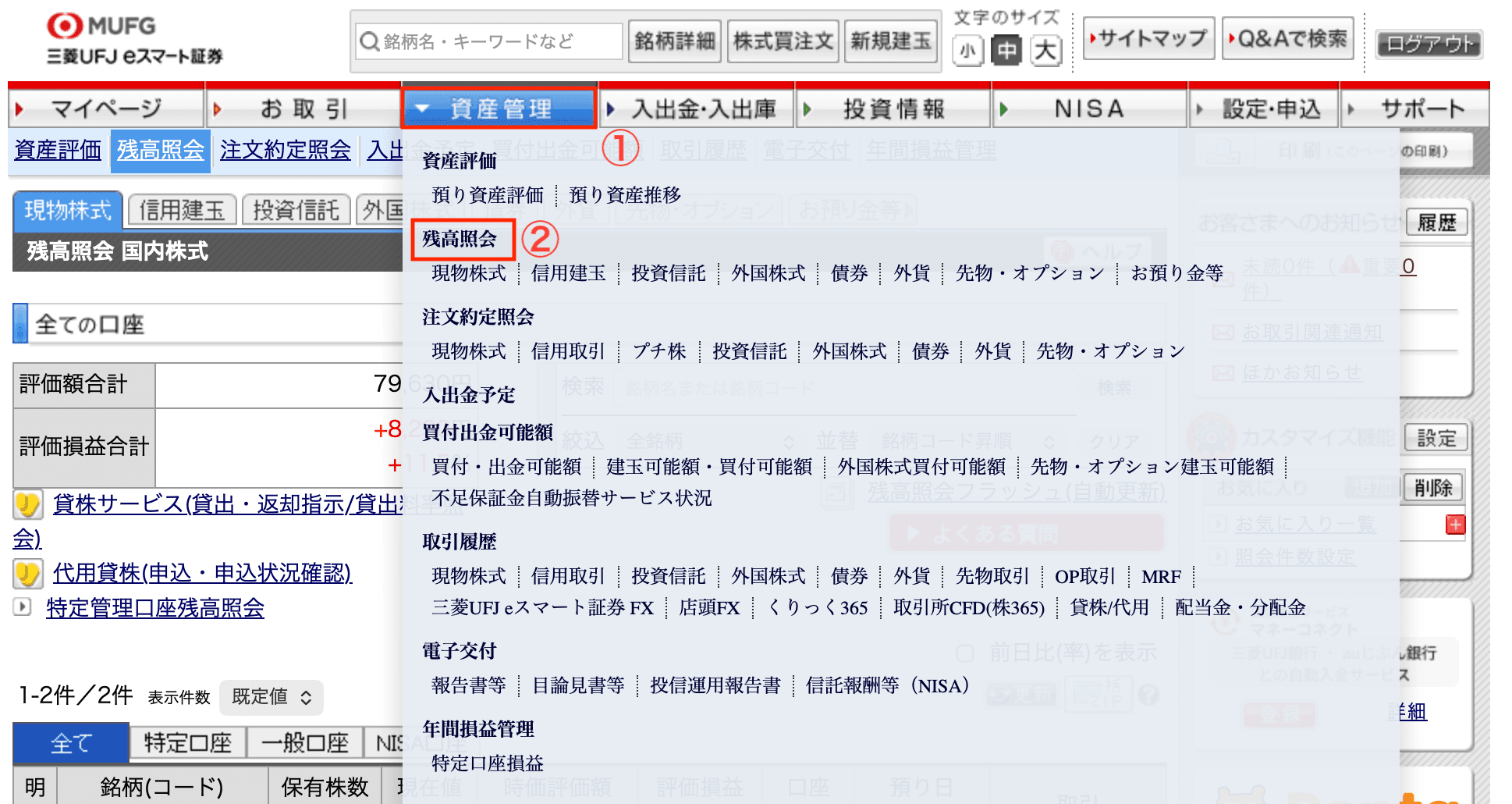The width and height of the screenshot is (1512, 804).
Task: Choose 不足保証金自動振替サービス状況 in the menu
Action: pyautogui.click(x=572, y=498)
